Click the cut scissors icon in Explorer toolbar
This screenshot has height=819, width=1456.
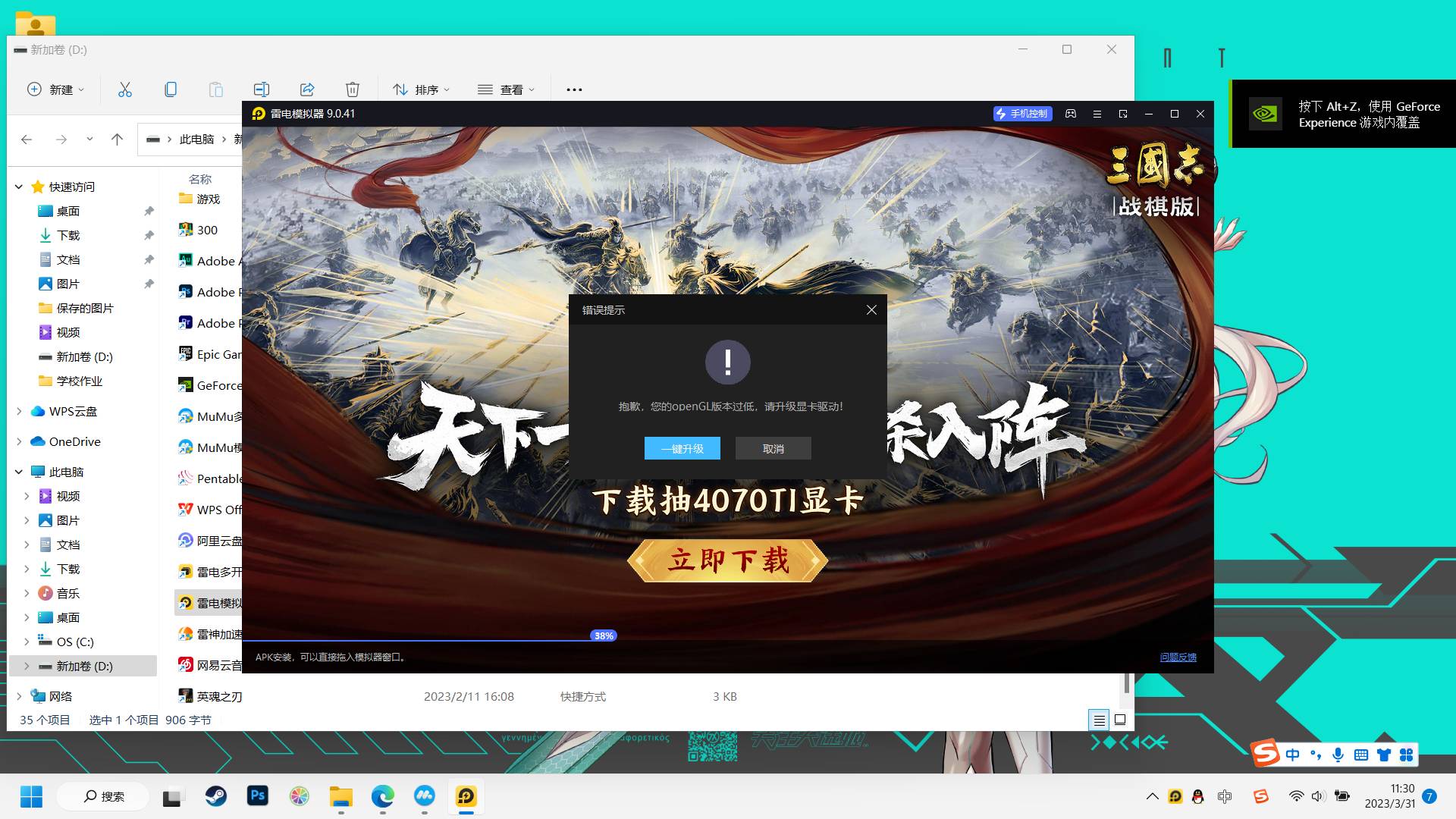[125, 89]
